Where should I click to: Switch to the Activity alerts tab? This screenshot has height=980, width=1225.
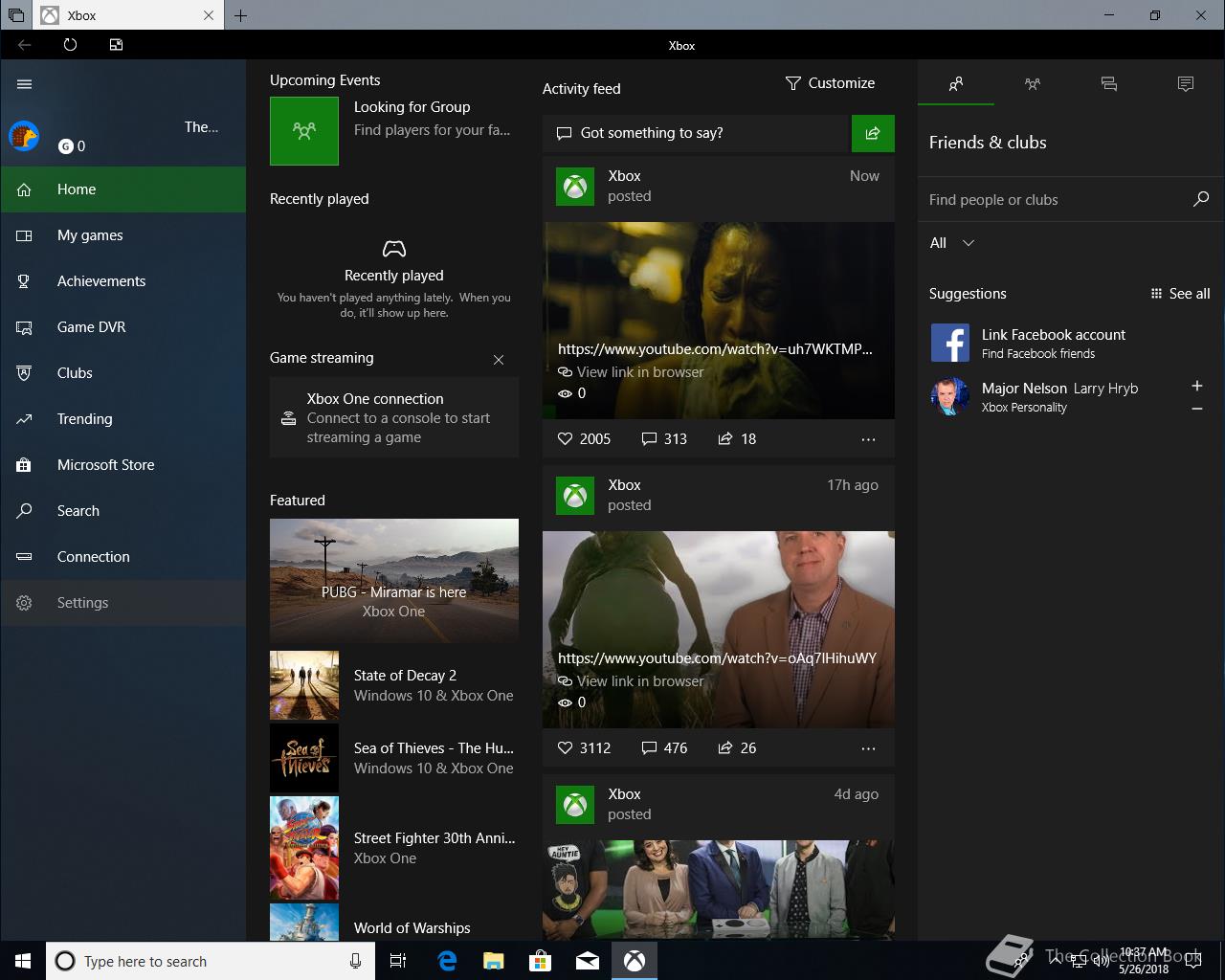tap(1186, 84)
